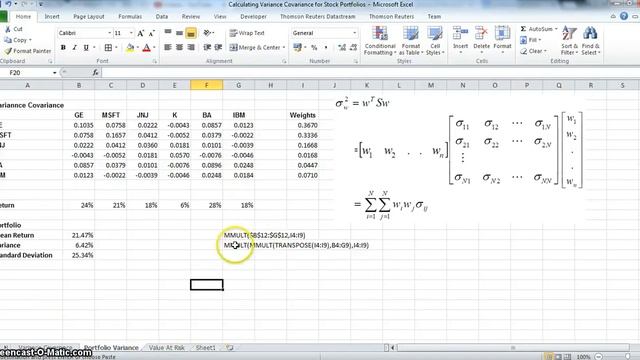Viewport: 640px width, 360px height.
Task: Click the Delete cells icon
Action: click(481, 33)
